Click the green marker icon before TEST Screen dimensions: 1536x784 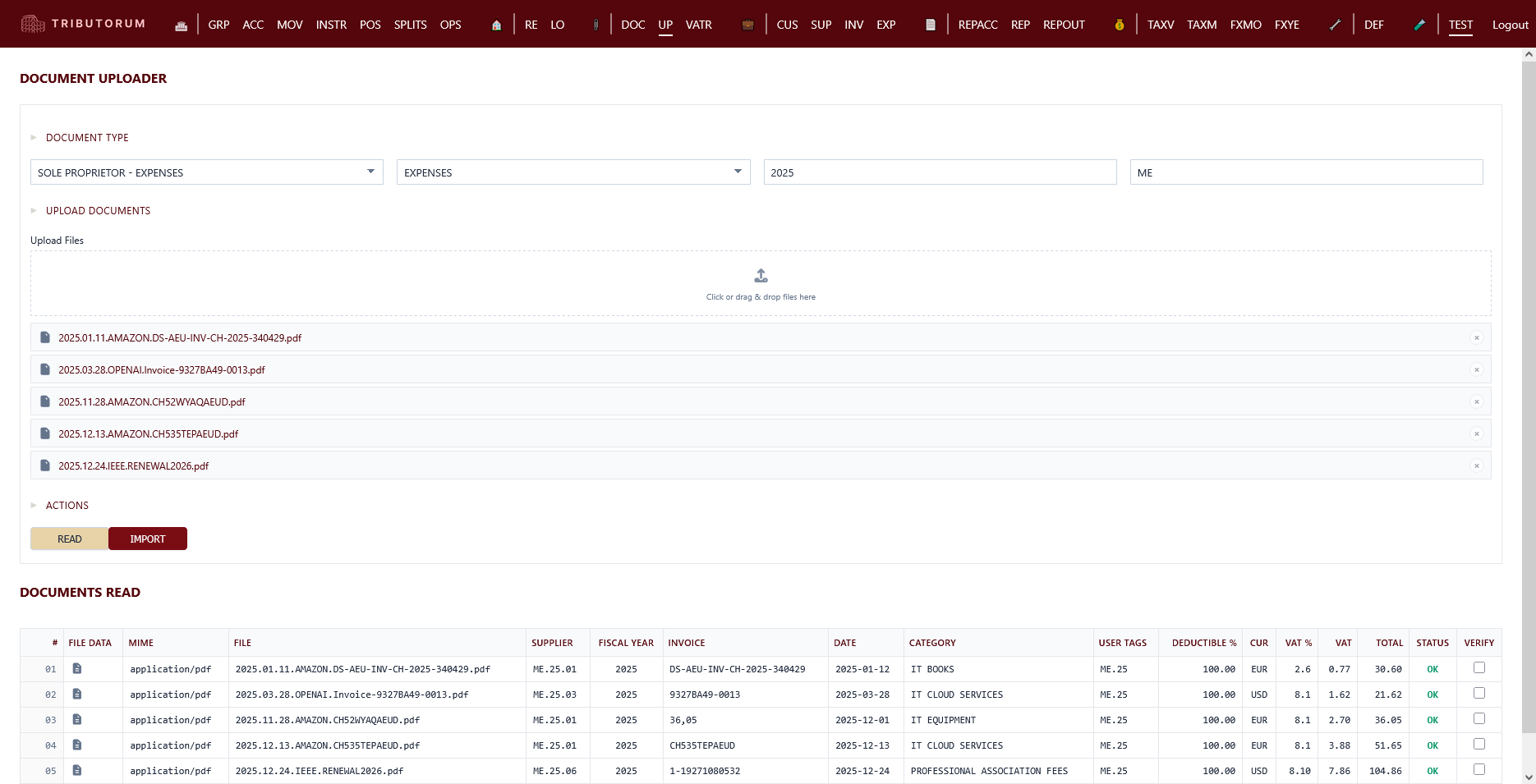[x=1419, y=25]
